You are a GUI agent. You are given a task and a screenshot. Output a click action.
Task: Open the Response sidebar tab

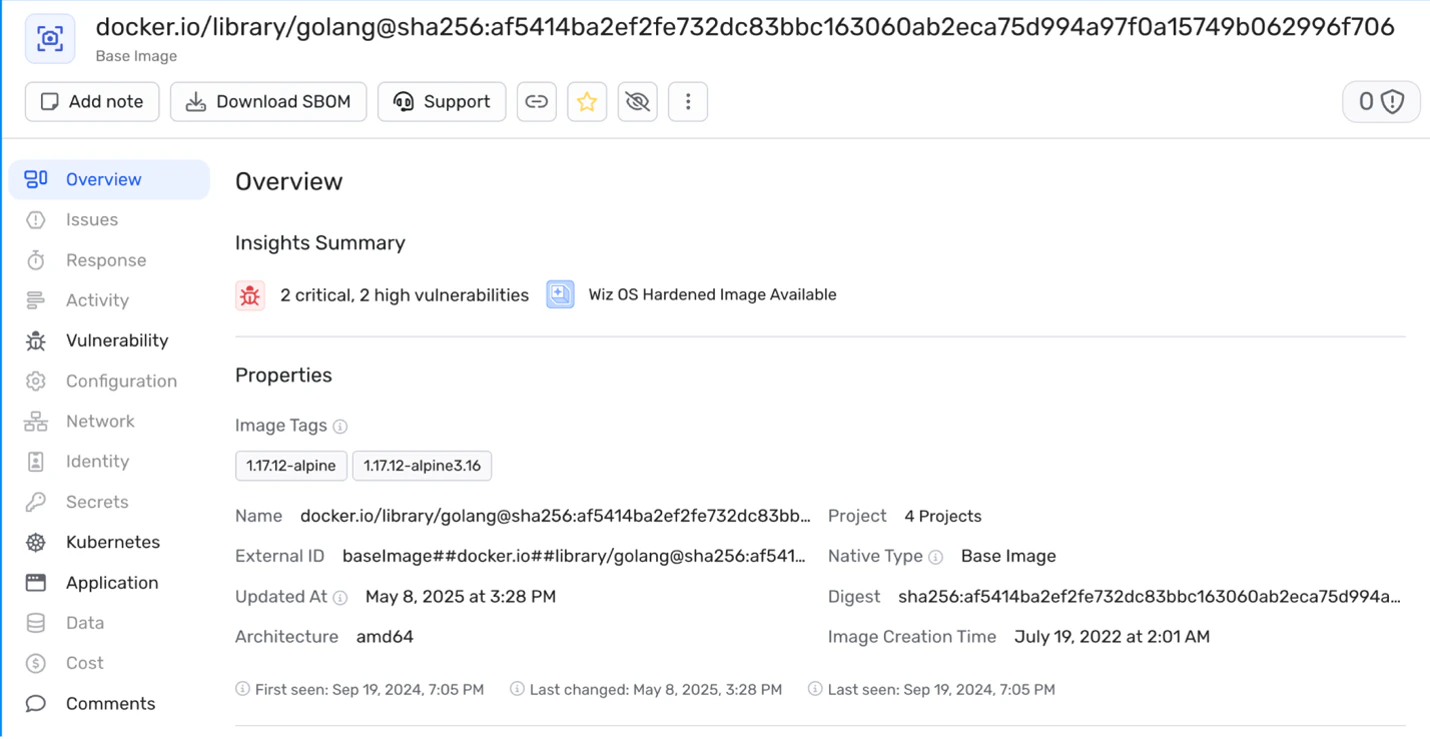click(109, 260)
